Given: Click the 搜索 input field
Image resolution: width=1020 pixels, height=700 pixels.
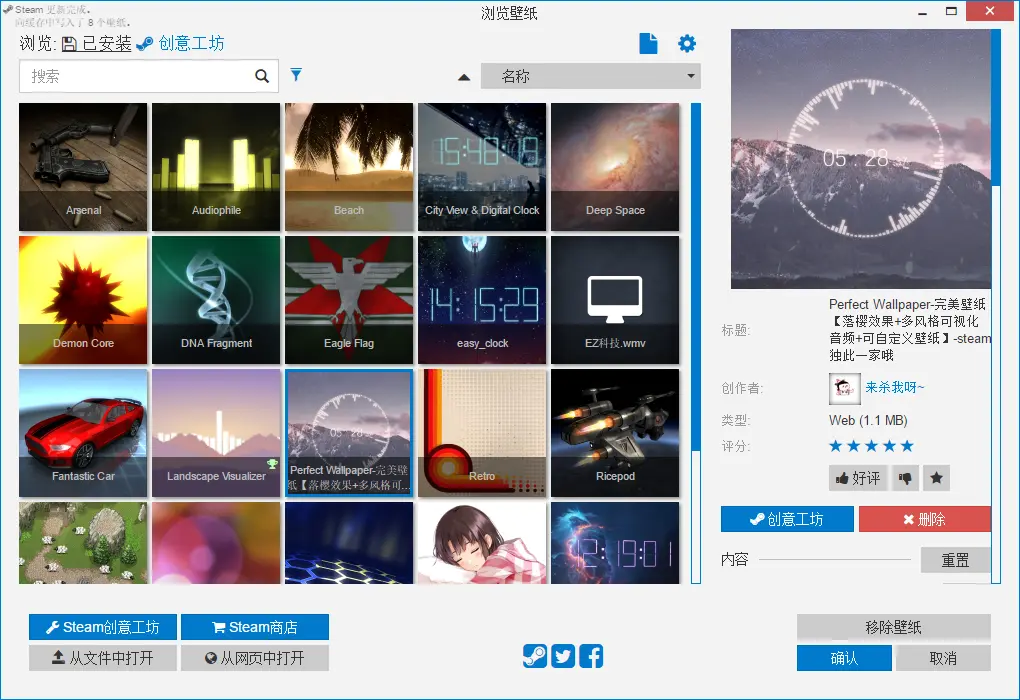Looking at the screenshot, I should coord(149,76).
